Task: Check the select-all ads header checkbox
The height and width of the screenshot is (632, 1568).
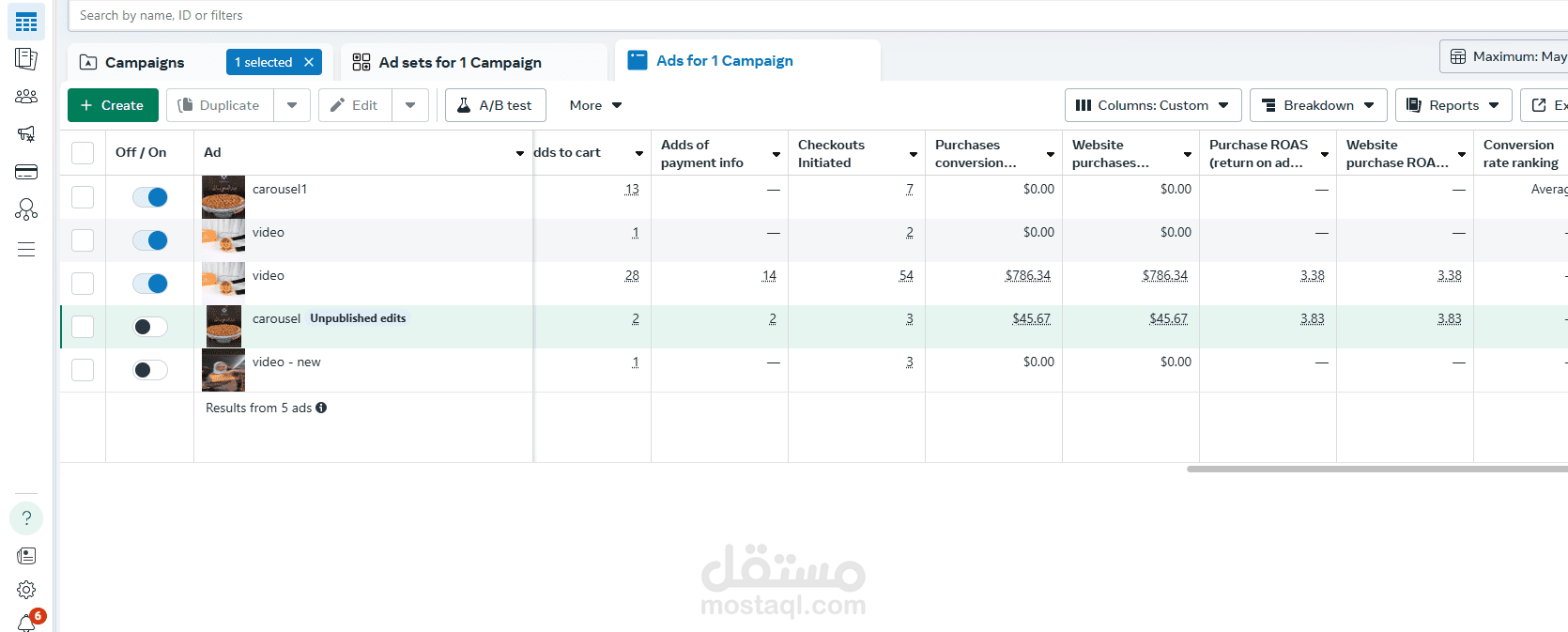Action: (x=83, y=153)
